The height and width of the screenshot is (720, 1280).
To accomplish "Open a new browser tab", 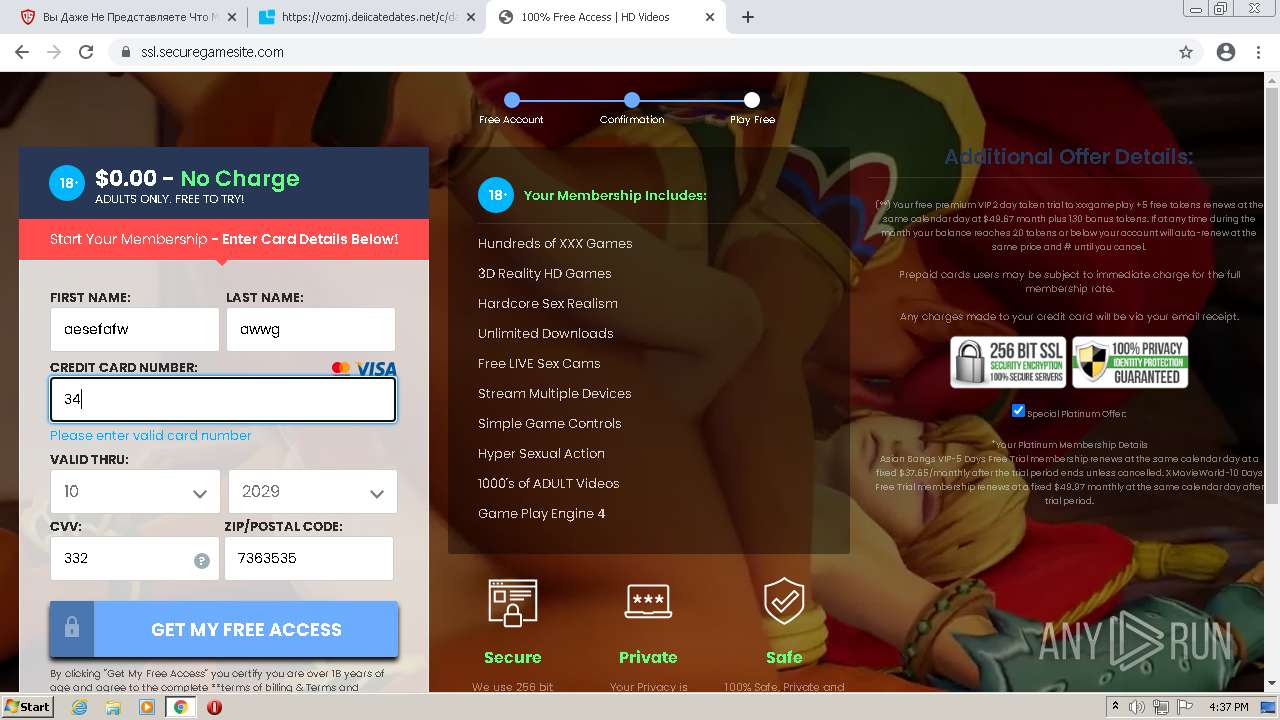I will coord(748,17).
